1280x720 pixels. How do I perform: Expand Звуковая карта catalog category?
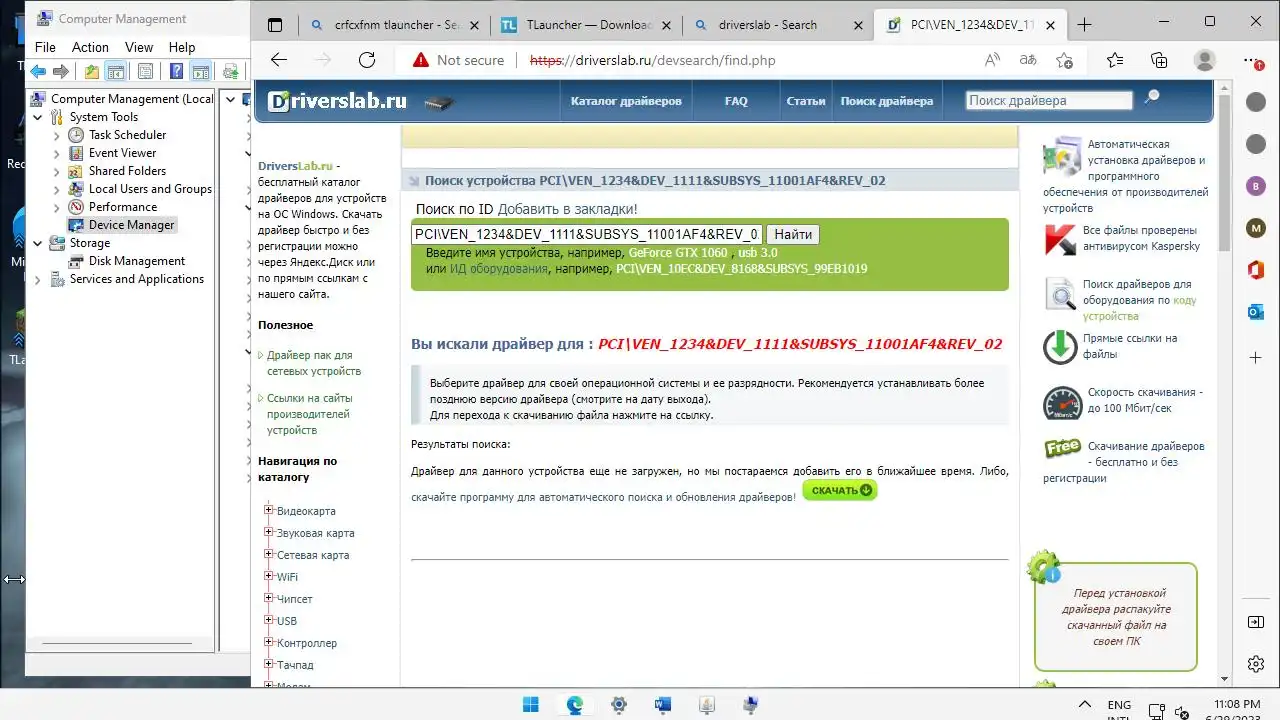coord(268,532)
